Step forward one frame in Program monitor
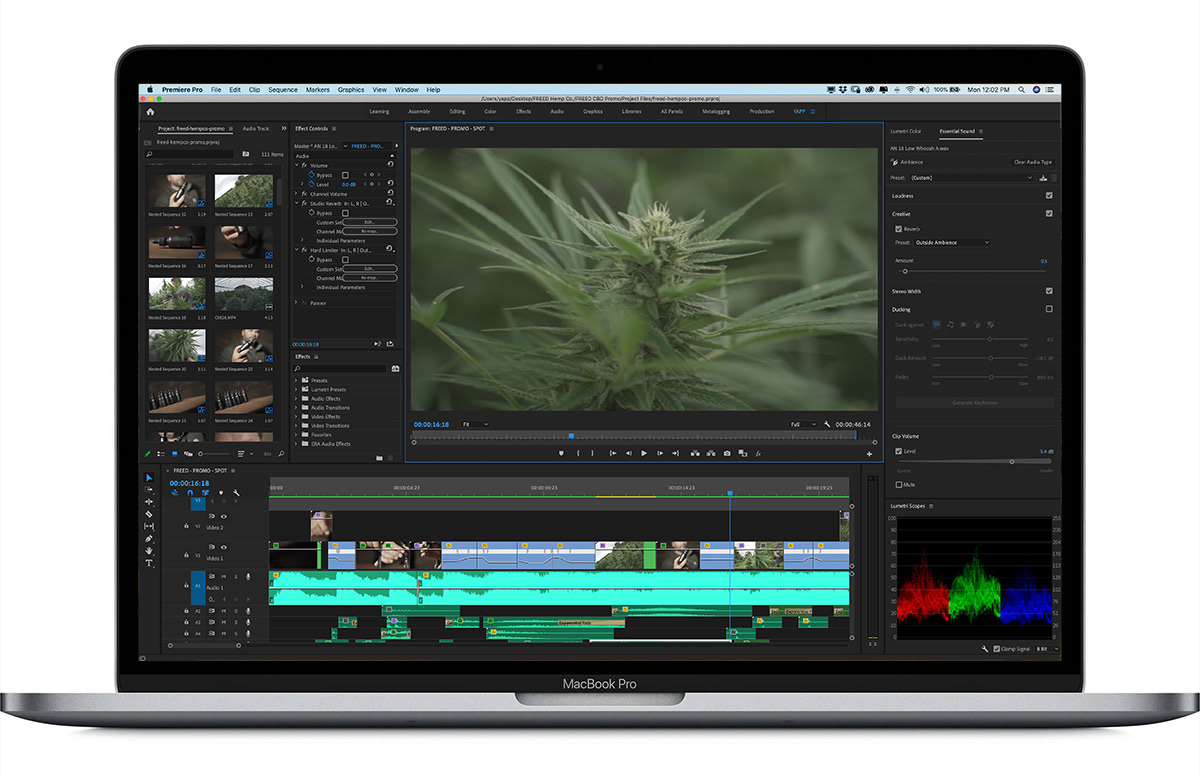Screen dimensions: 1200x777 pyautogui.click(x=659, y=453)
